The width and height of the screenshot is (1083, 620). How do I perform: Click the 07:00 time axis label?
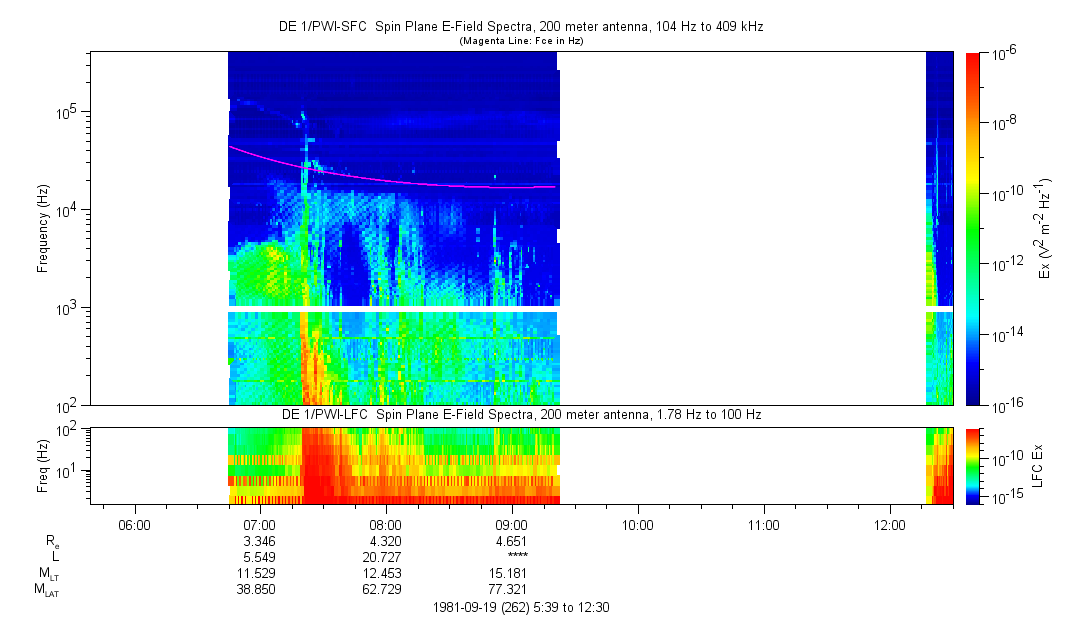[260, 524]
